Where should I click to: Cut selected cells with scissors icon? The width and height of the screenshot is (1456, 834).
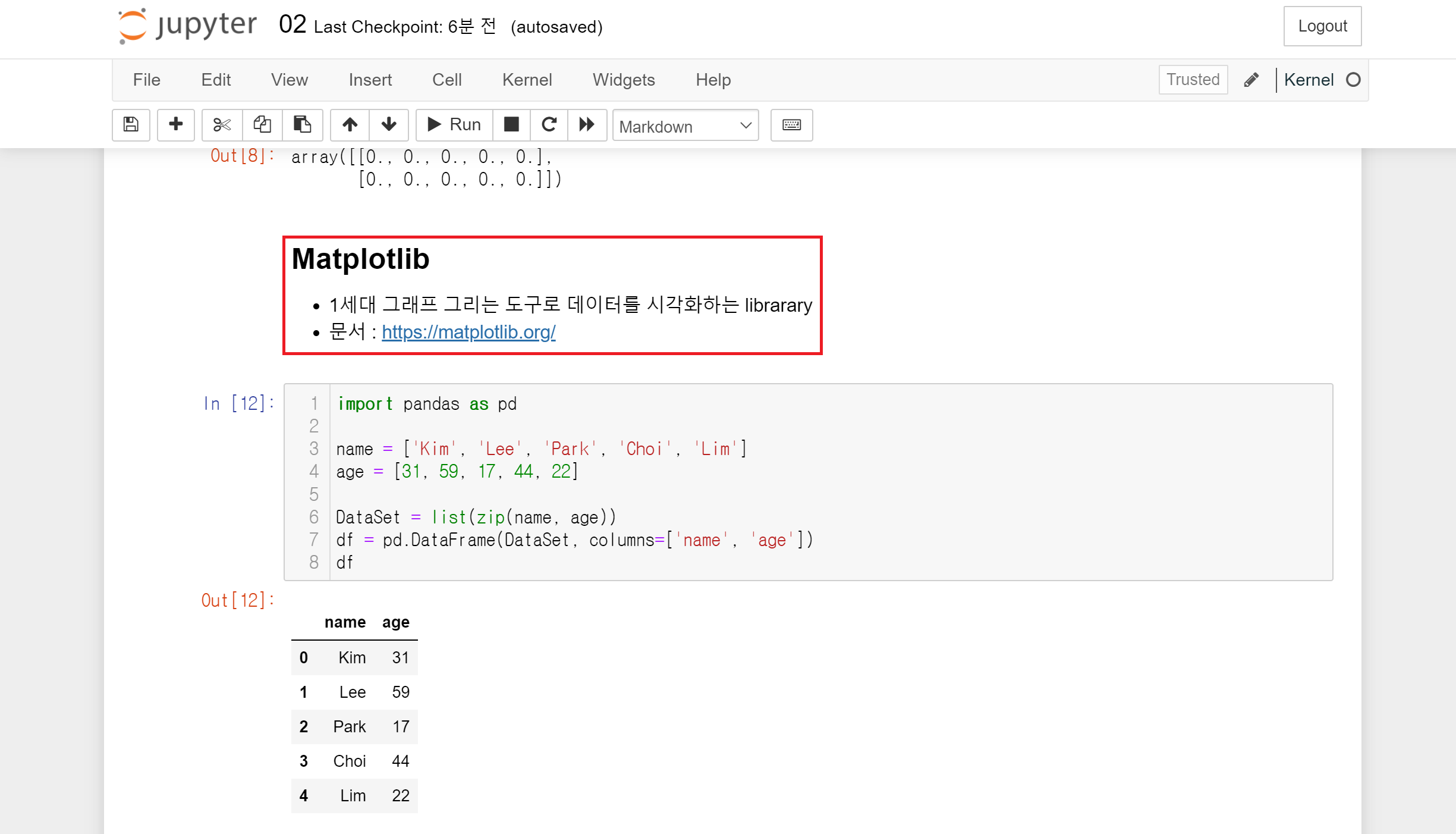click(222, 124)
